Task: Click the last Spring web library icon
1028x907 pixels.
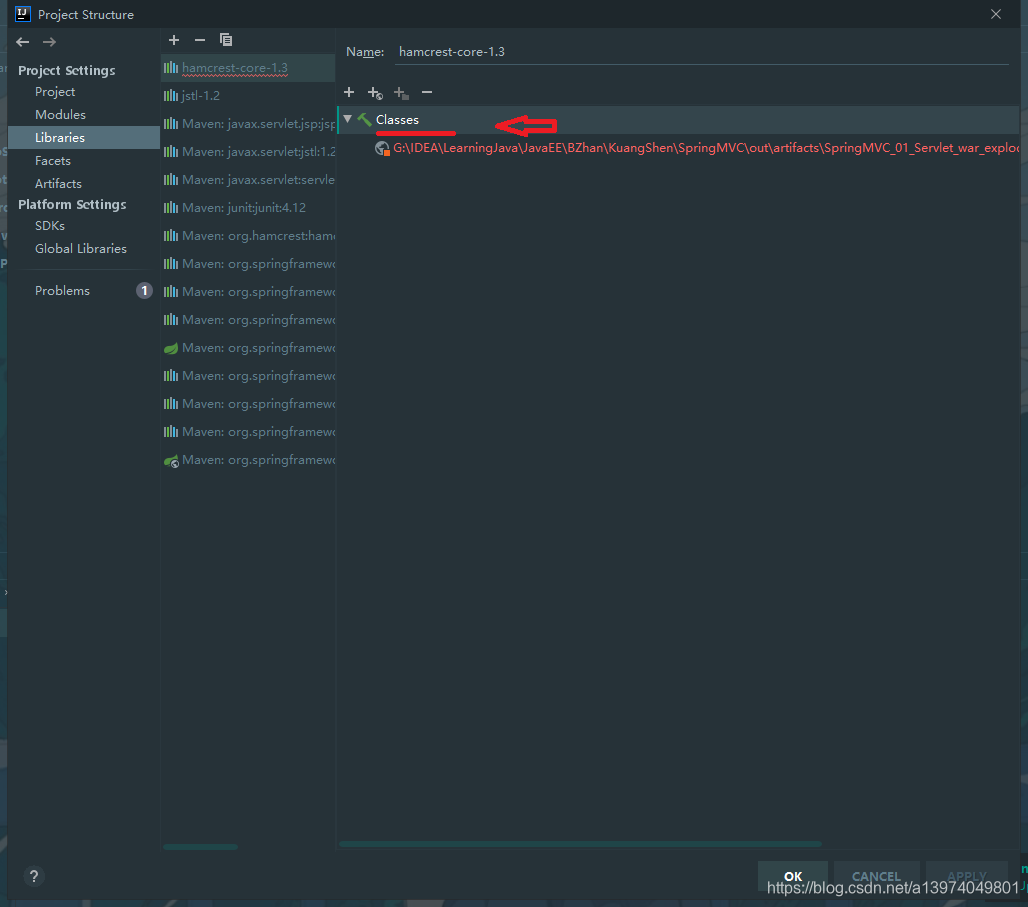Action: click(171, 461)
